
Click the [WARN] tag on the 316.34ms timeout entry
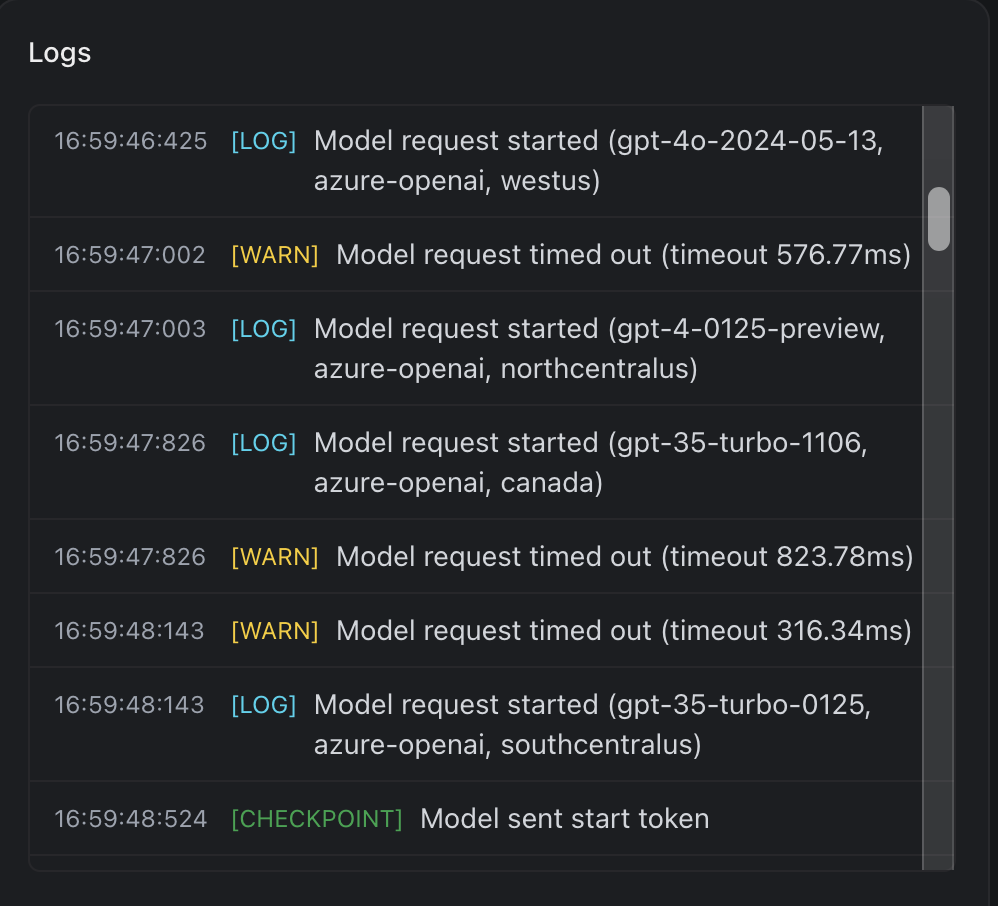pos(274,631)
